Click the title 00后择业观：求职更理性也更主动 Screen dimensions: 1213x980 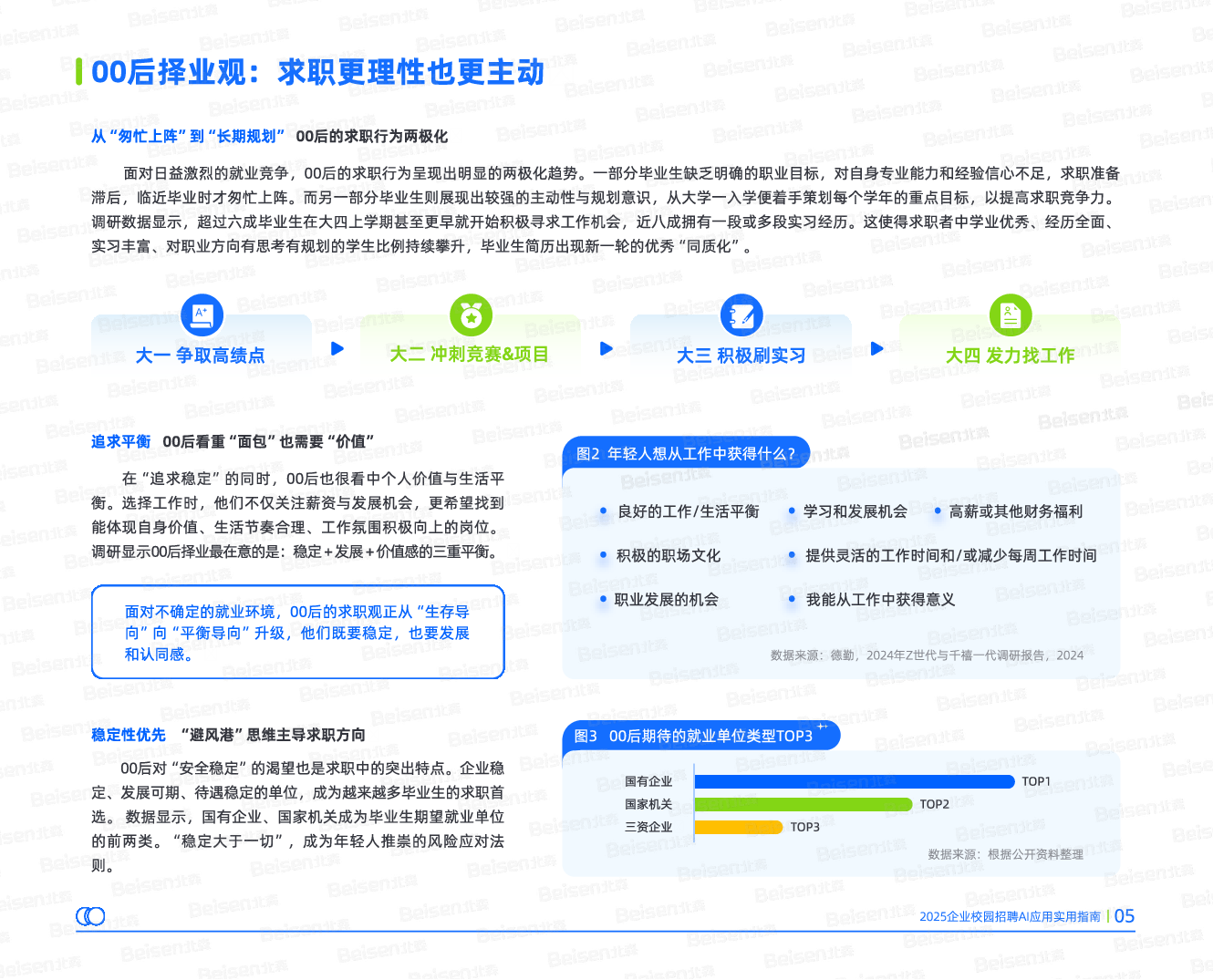coord(317,72)
